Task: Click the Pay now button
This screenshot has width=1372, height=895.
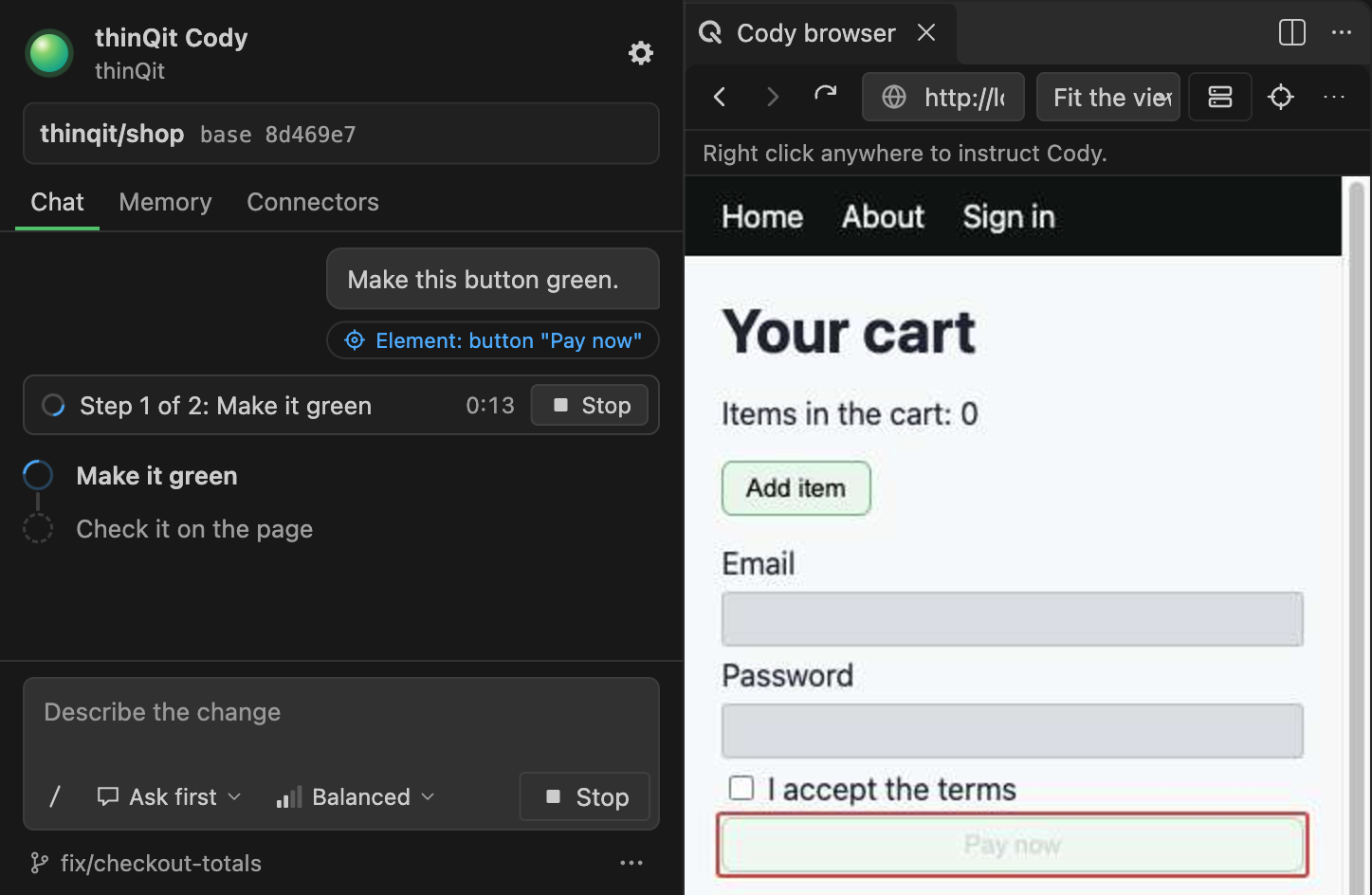Action: (1012, 845)
